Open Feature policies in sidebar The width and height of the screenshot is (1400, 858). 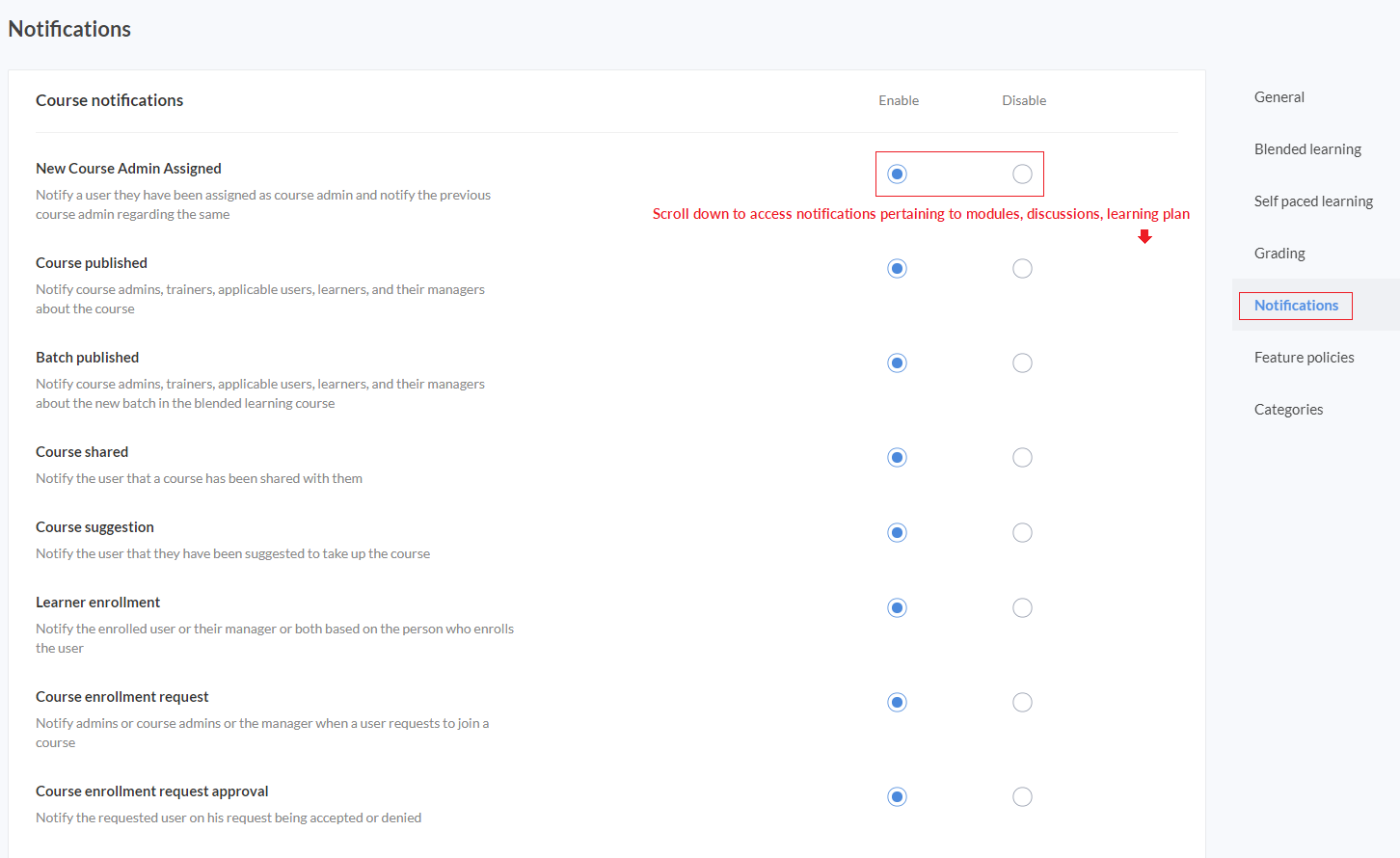[x=1304, y=358]
